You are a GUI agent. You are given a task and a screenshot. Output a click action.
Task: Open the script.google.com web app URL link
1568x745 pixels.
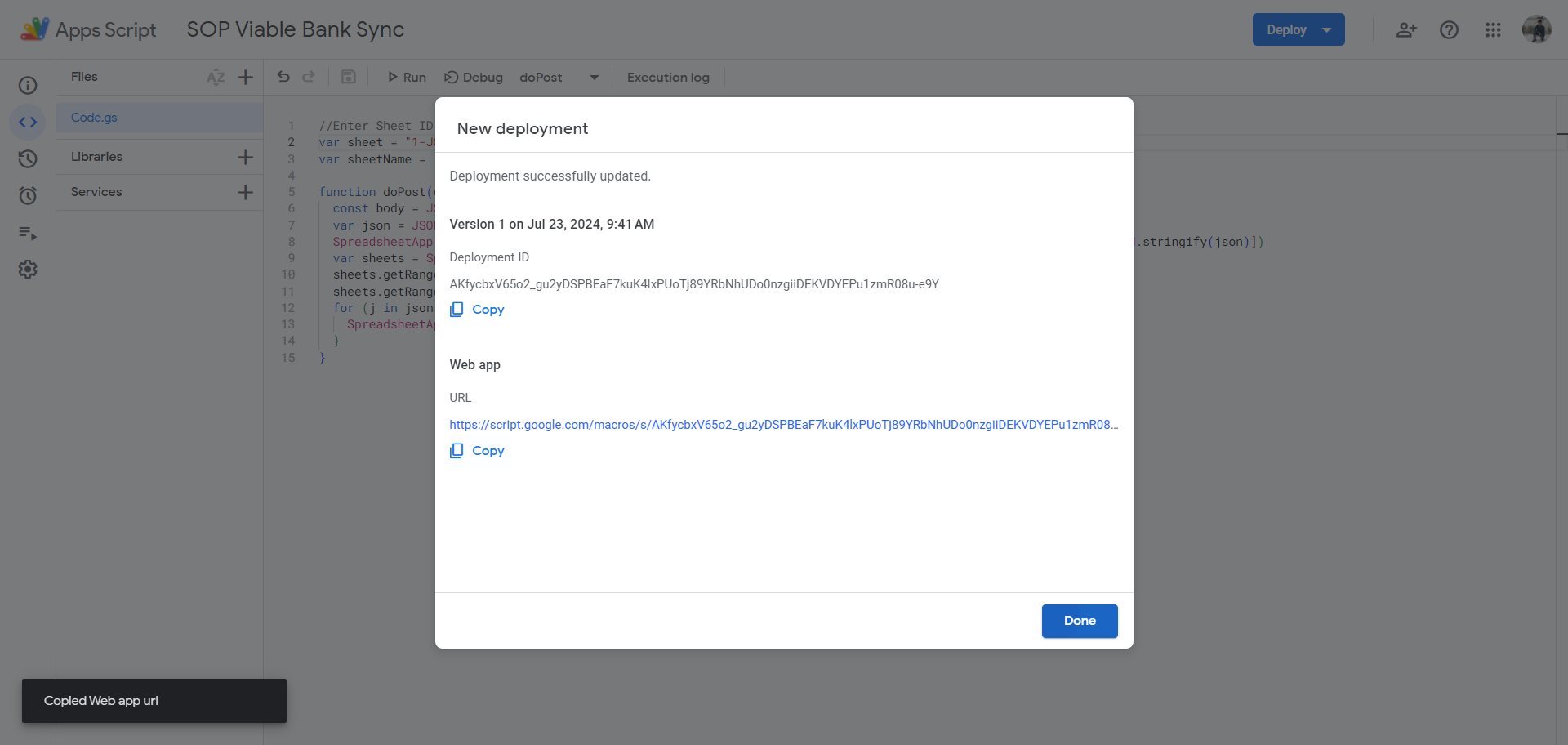pos(784,425)
